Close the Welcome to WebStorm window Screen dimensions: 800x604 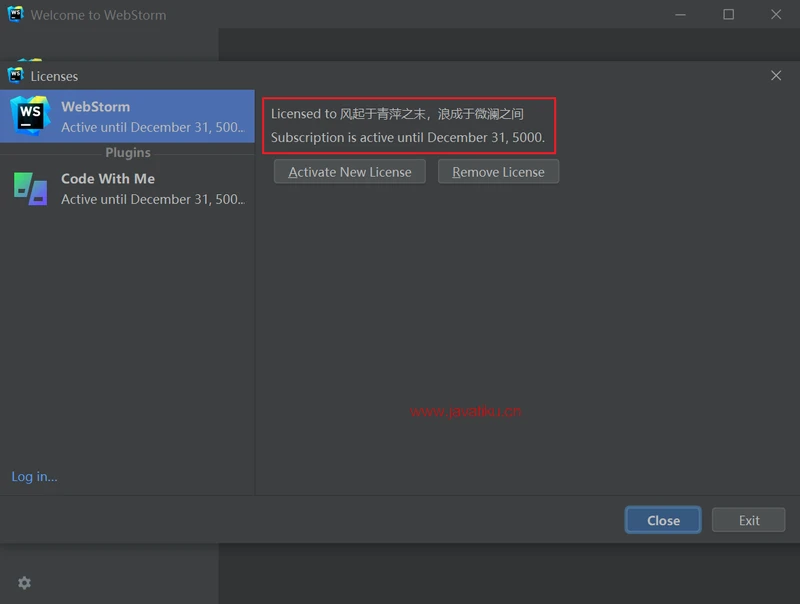point(776,15)
